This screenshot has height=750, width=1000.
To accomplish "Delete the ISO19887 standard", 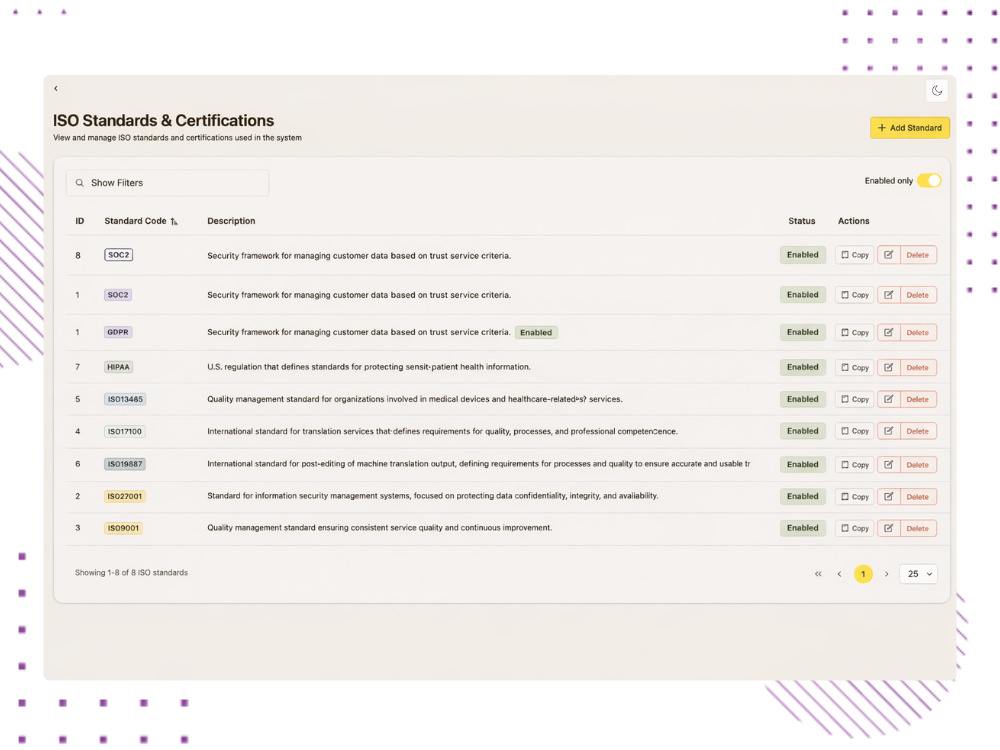I will point(918,465).
